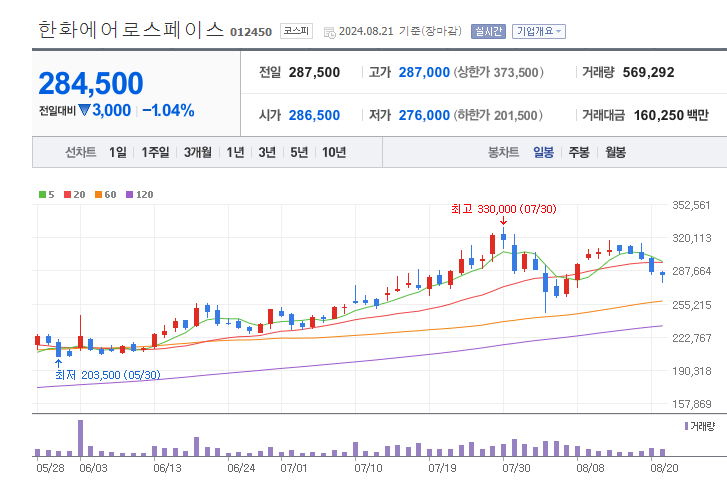The height and width of the screenshot is (493, 727).
Task: Click the 최고 330,000 (07/30) high marker
Action: [x=504, y=209]
